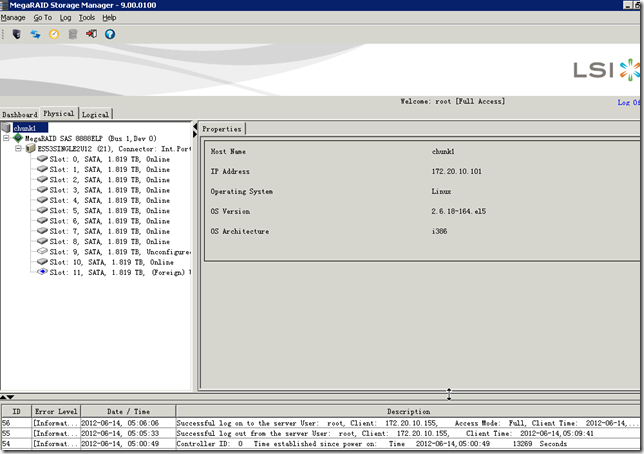Click the Operating System value Linux

click(x=441, y=191)
